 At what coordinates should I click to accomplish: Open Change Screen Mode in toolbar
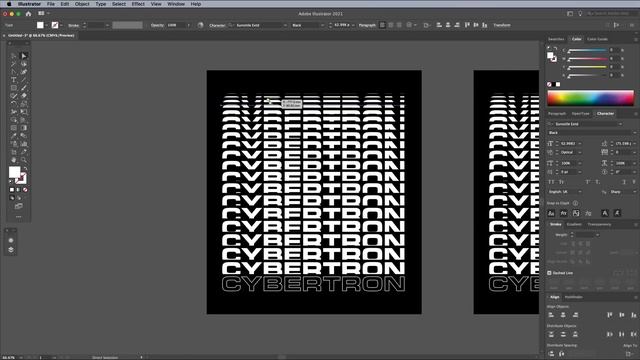point(18,206)
